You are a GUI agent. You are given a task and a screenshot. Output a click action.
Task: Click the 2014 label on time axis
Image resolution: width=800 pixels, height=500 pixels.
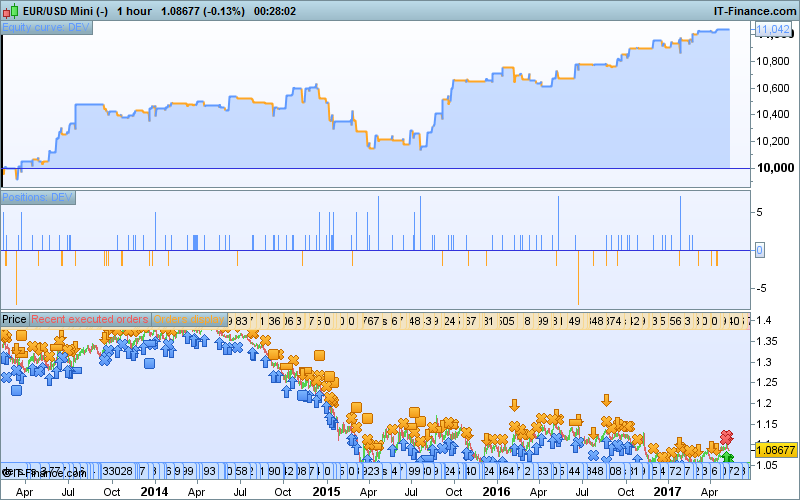point(154,492)
